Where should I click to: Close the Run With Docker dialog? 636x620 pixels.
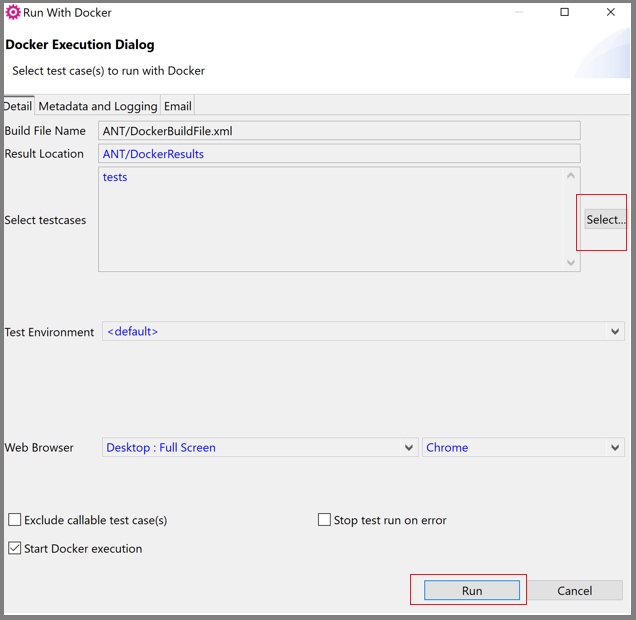coord(611,13)
